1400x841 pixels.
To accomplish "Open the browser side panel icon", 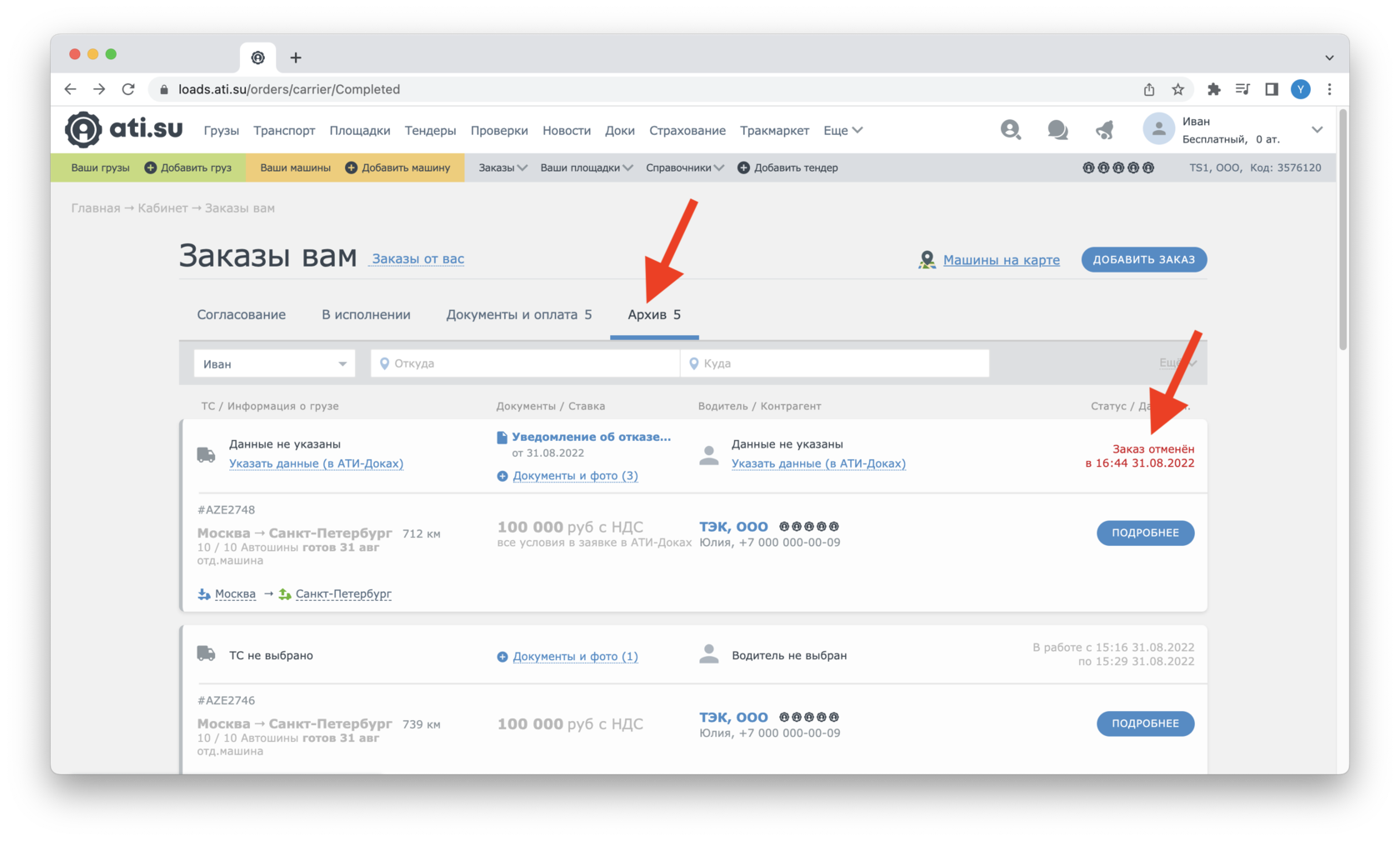I will pos(1272,89).
